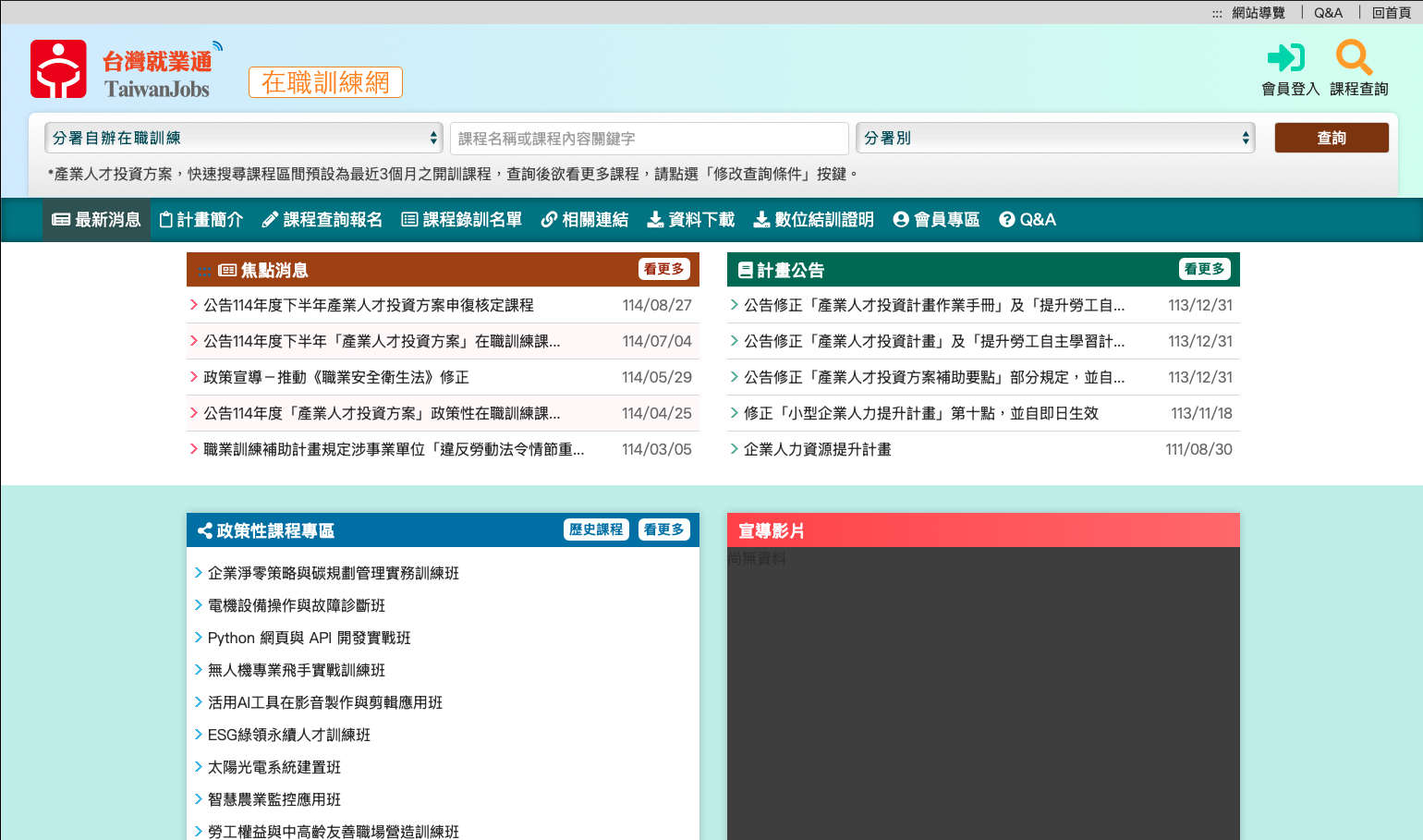The height and width of the screenshot is (840, 1423).
Task: Go to 會員專區 member area
Action: coord(936,220)
